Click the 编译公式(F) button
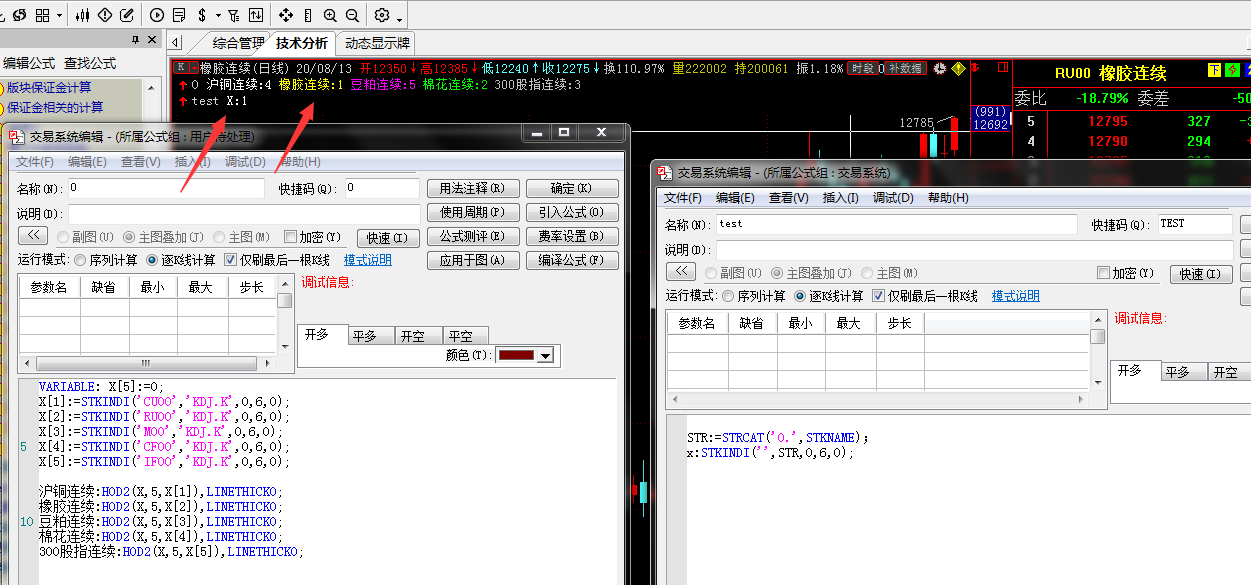1251x585 pixels. point(571,260)
